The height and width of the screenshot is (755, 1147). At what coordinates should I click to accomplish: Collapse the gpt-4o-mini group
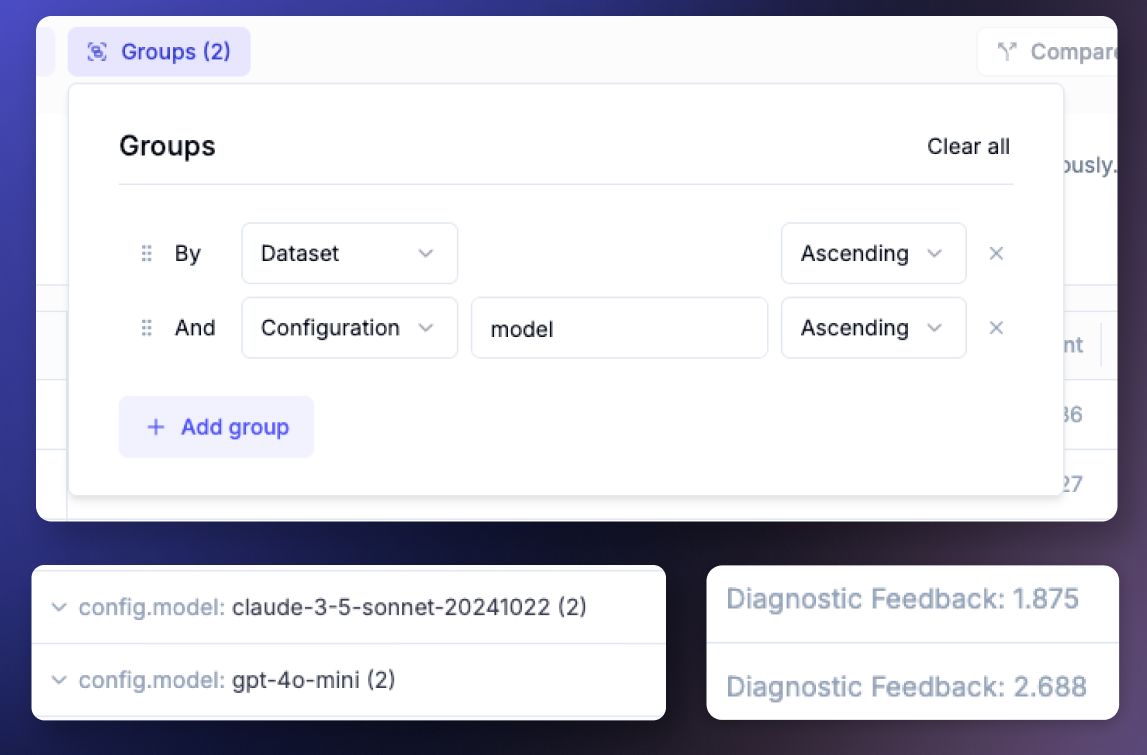(x=59, y=680)
